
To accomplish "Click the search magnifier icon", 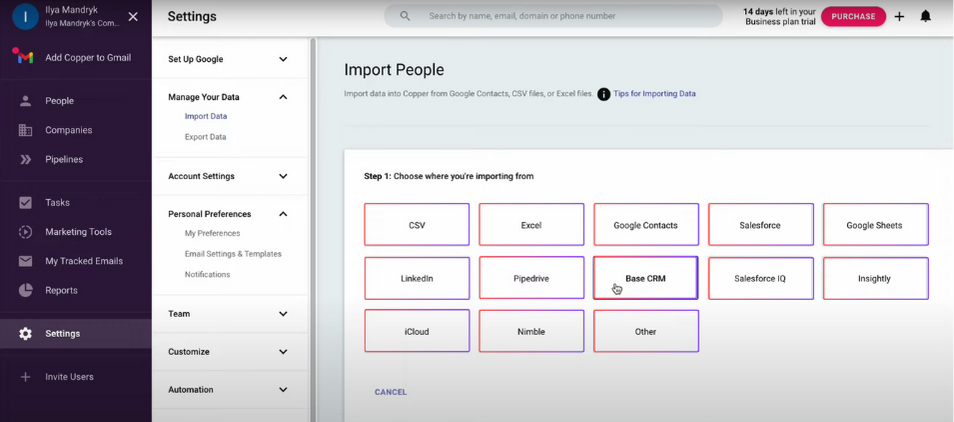I will tap(405, 16).
